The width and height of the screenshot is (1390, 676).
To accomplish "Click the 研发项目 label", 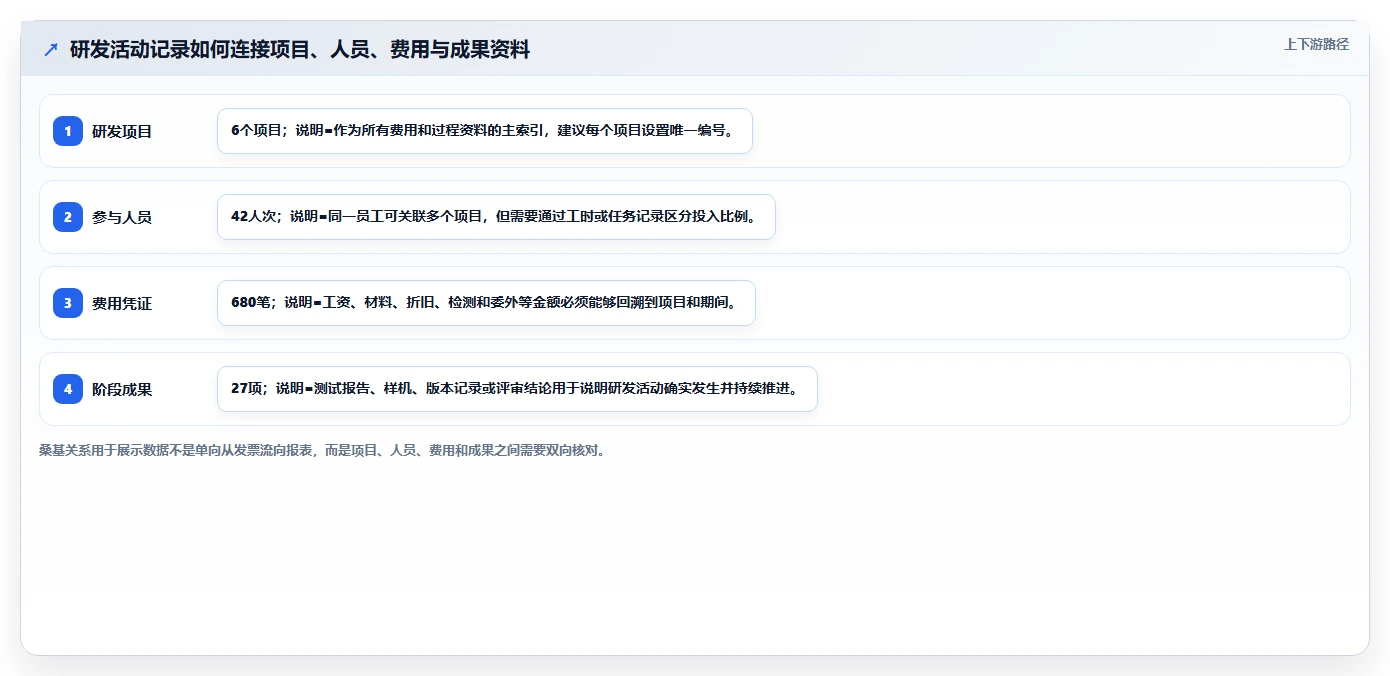I will 122,131.
